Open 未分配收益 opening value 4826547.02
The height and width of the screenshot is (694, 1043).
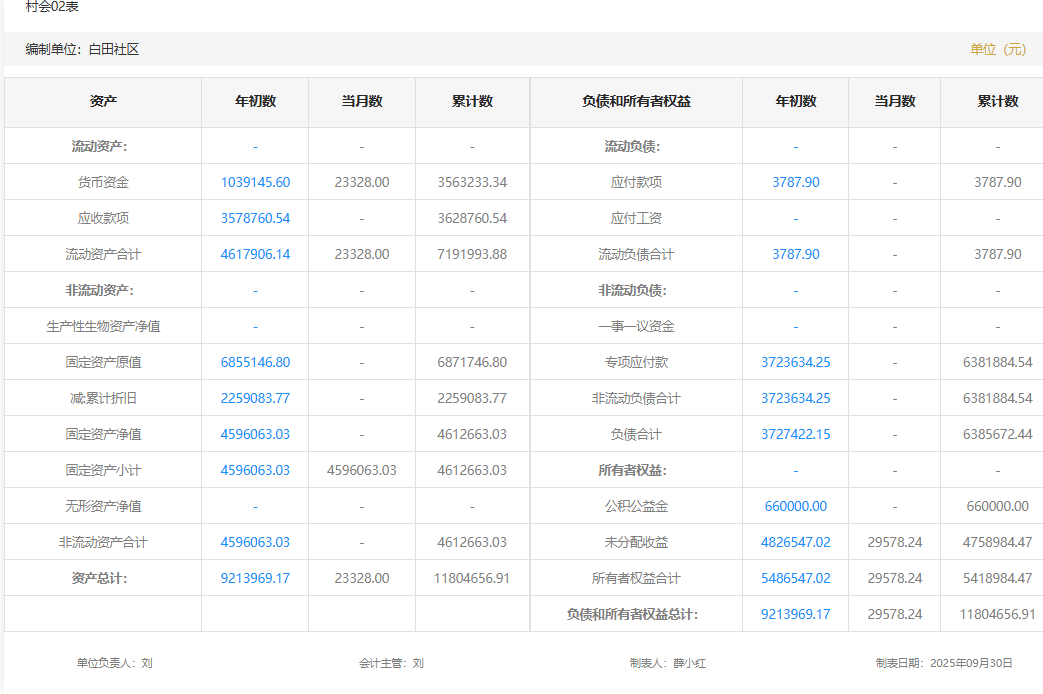point(795,542)
